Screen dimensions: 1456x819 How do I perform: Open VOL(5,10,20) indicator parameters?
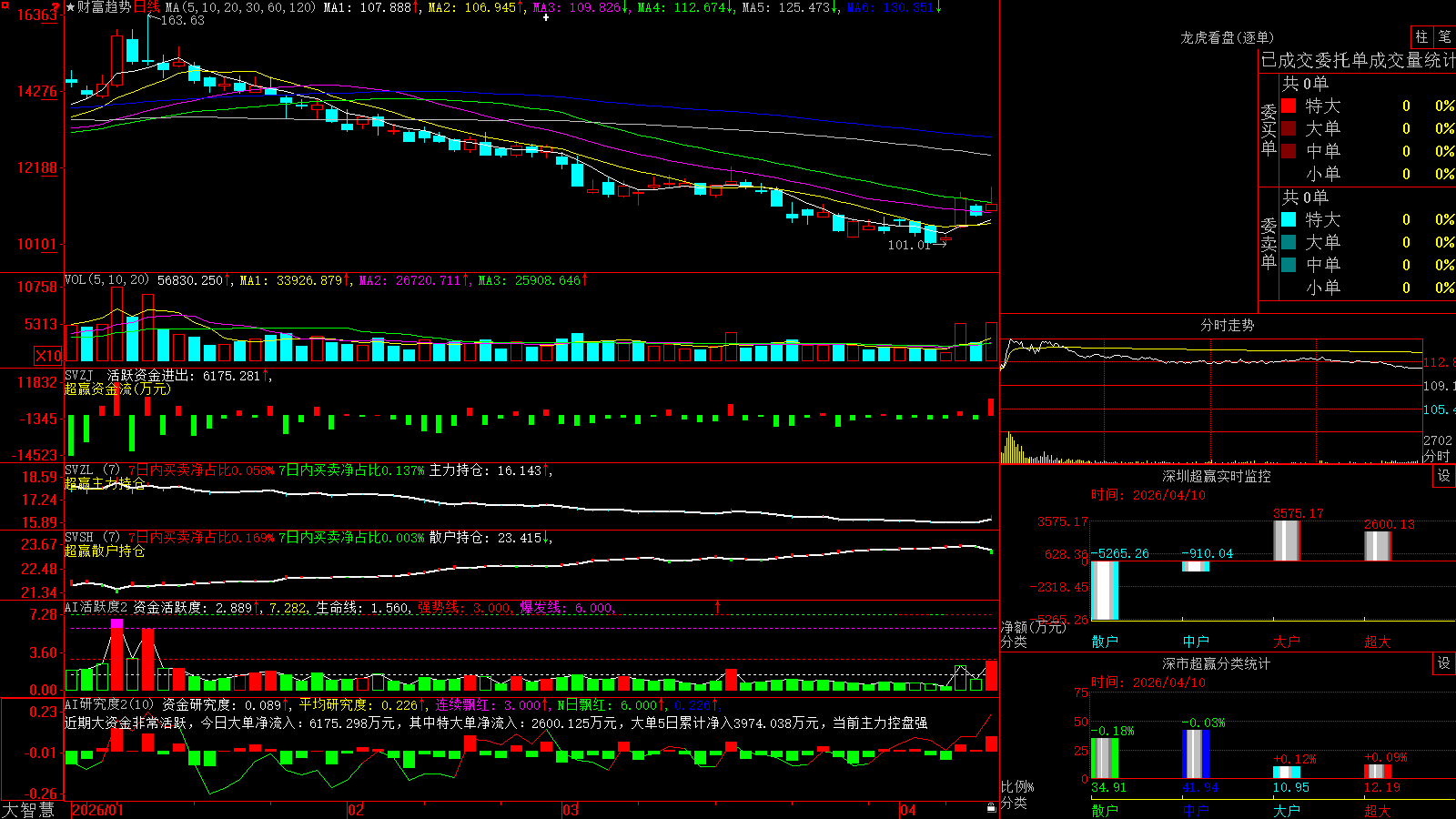[106, 280]
